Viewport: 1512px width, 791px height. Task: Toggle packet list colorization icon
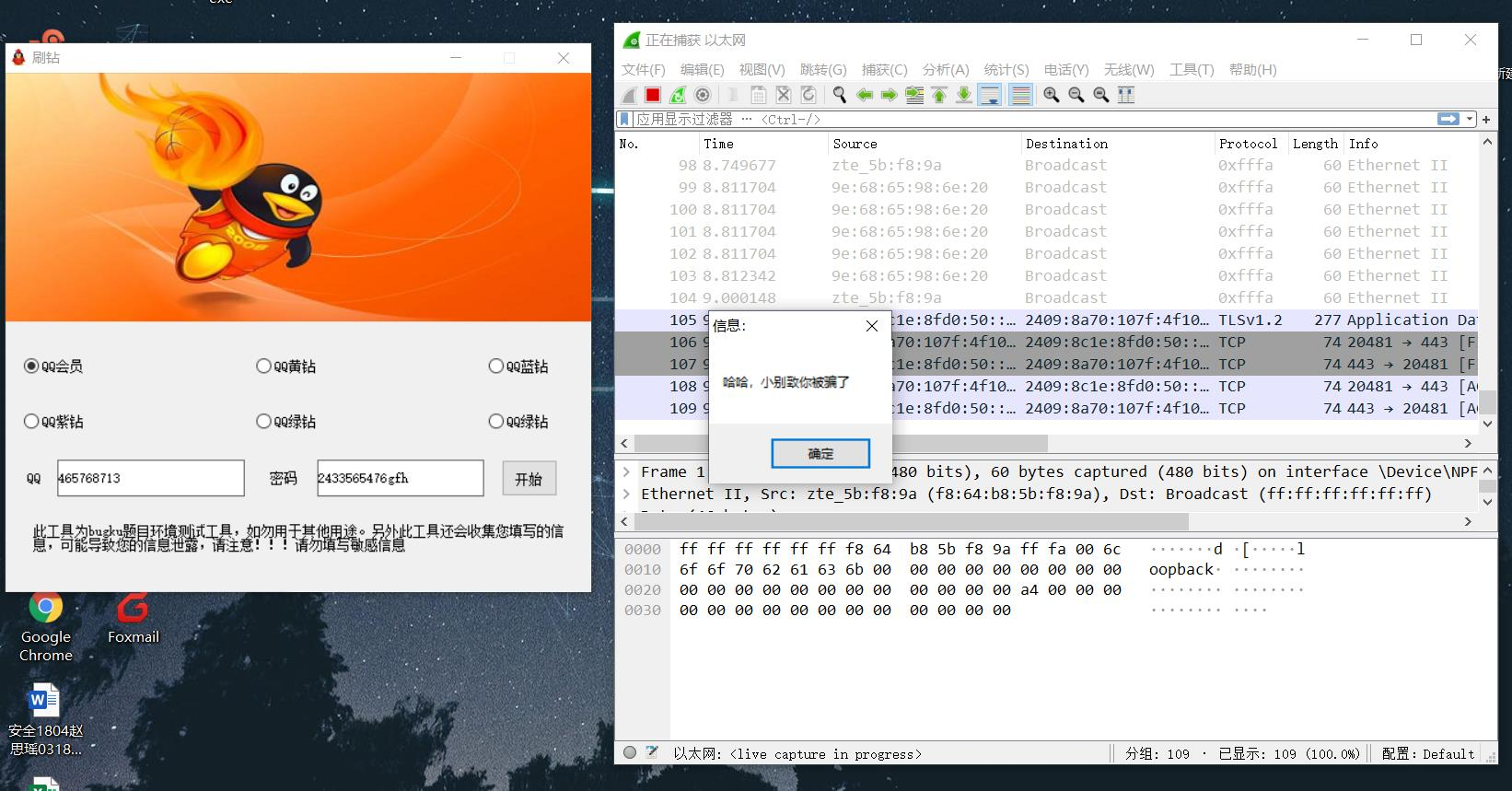point(1020,95)
